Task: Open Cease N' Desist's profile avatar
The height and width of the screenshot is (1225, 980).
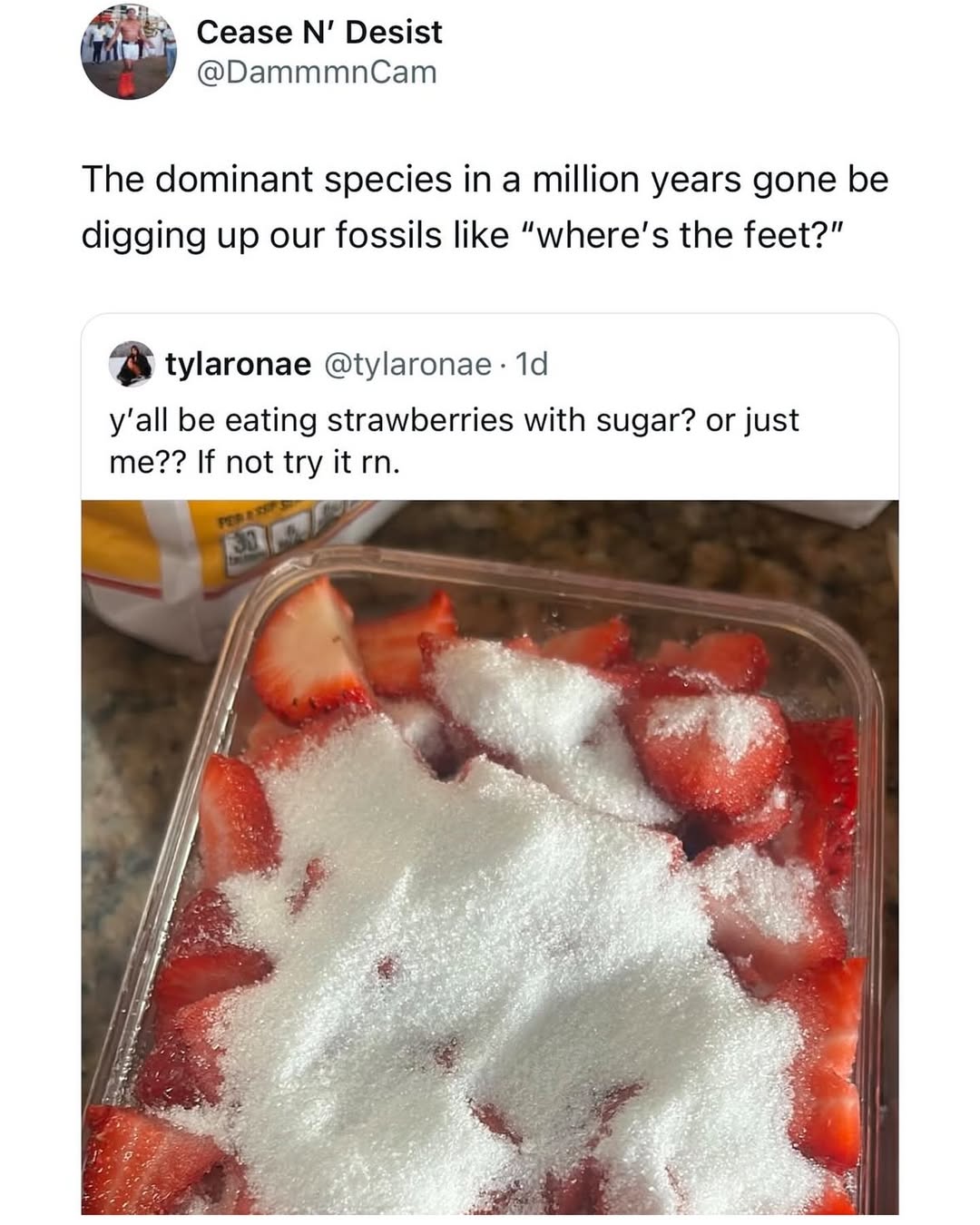Action: tap(128, 52)
